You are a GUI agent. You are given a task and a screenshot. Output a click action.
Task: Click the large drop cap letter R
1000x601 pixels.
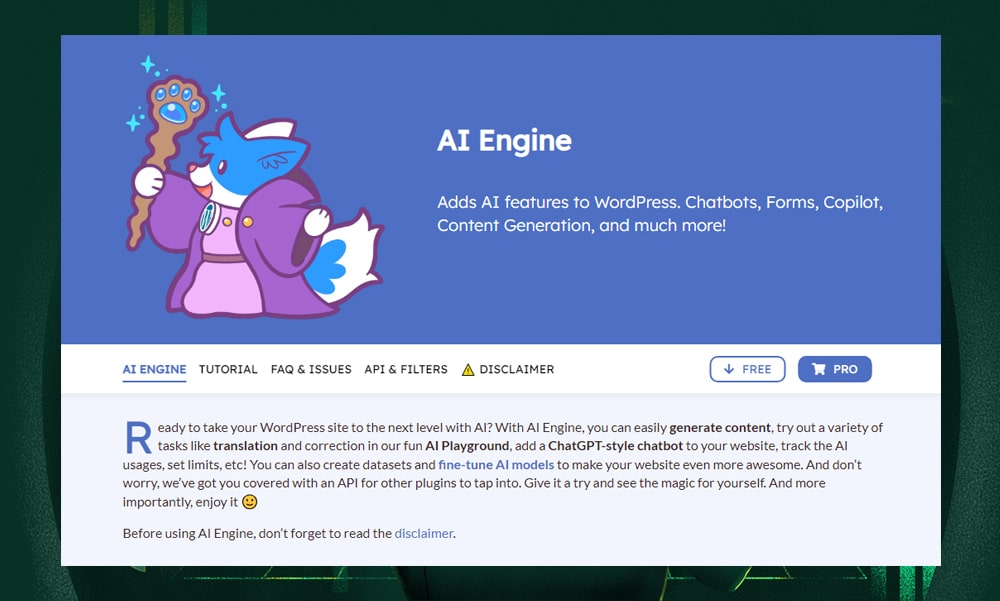pos(137,437)
